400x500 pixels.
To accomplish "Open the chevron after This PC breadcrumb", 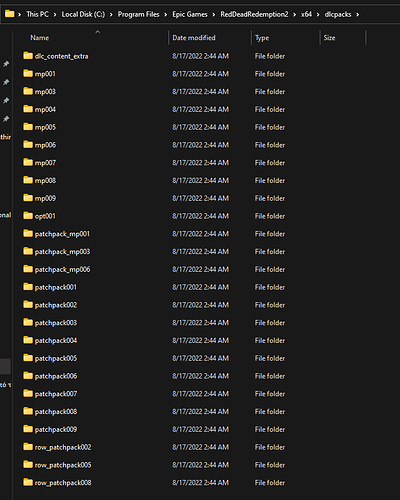I will (x=55, y=15).
